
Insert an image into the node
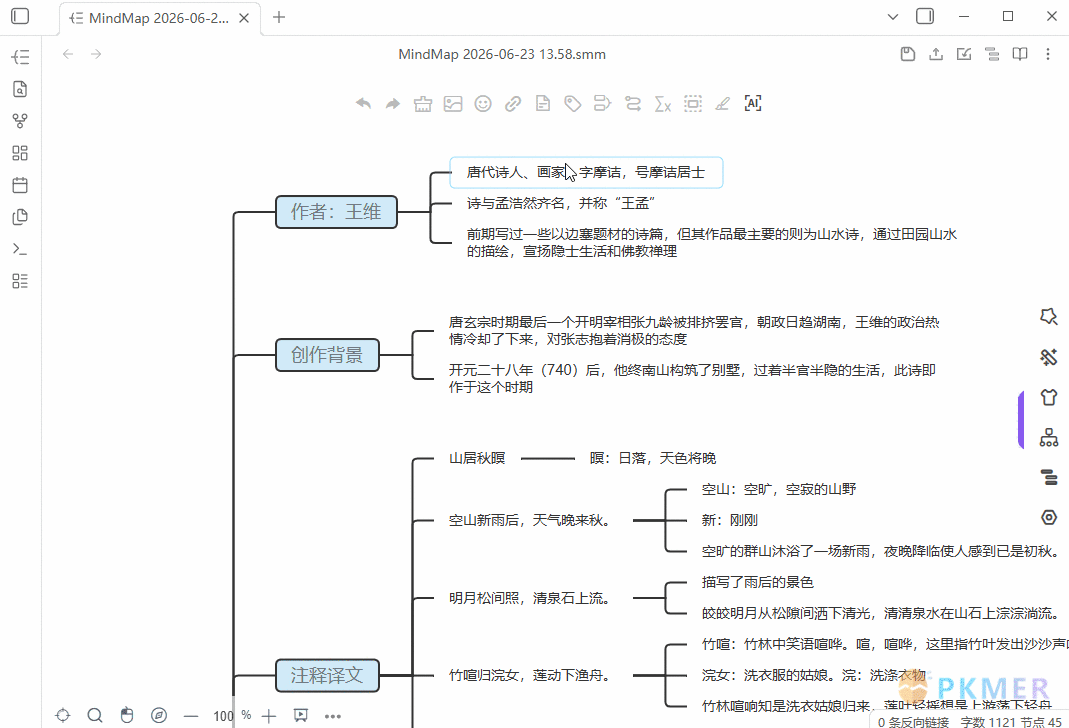pos(453,104)
